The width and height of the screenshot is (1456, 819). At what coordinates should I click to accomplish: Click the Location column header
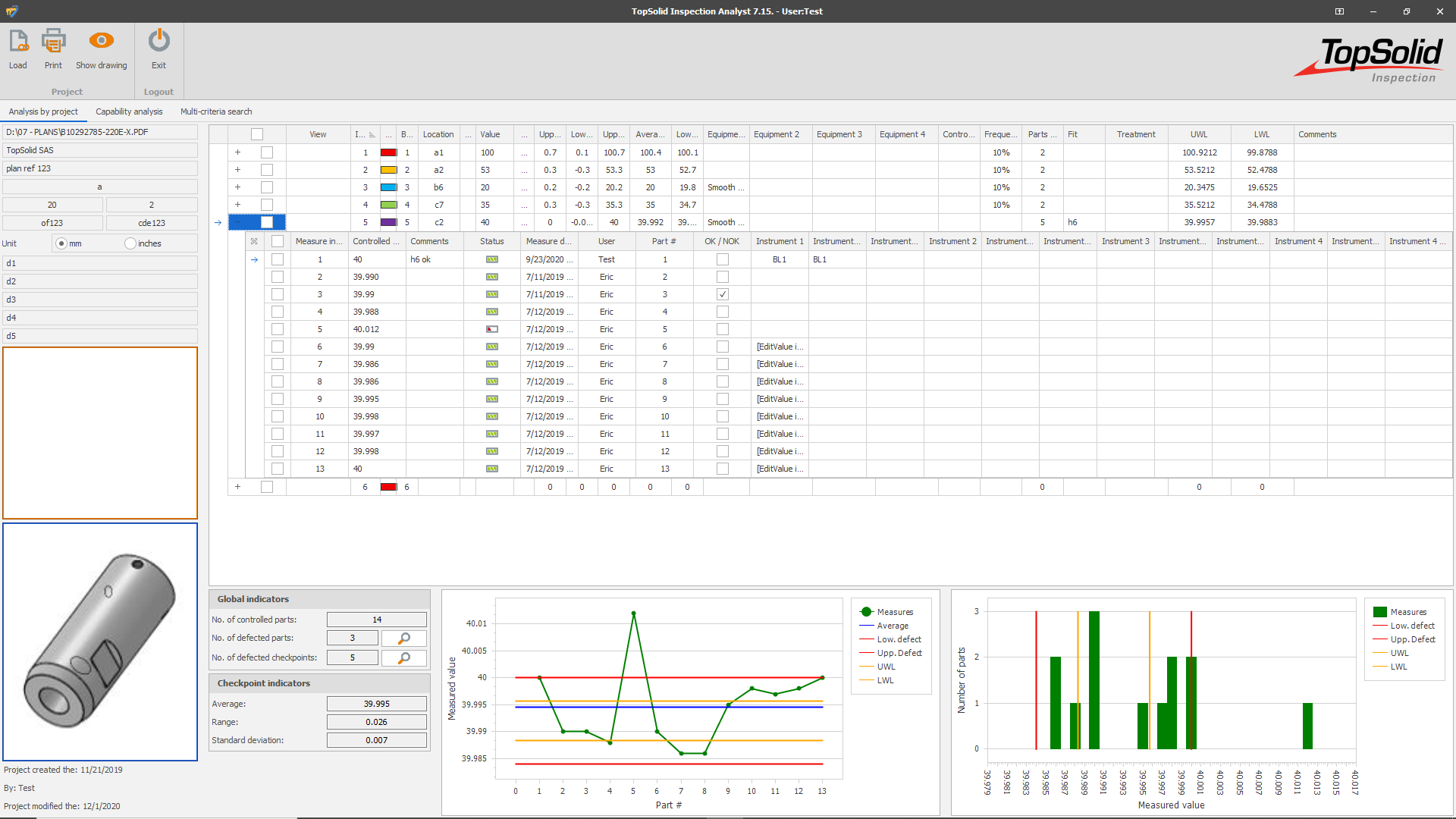(x=438, y=134)
